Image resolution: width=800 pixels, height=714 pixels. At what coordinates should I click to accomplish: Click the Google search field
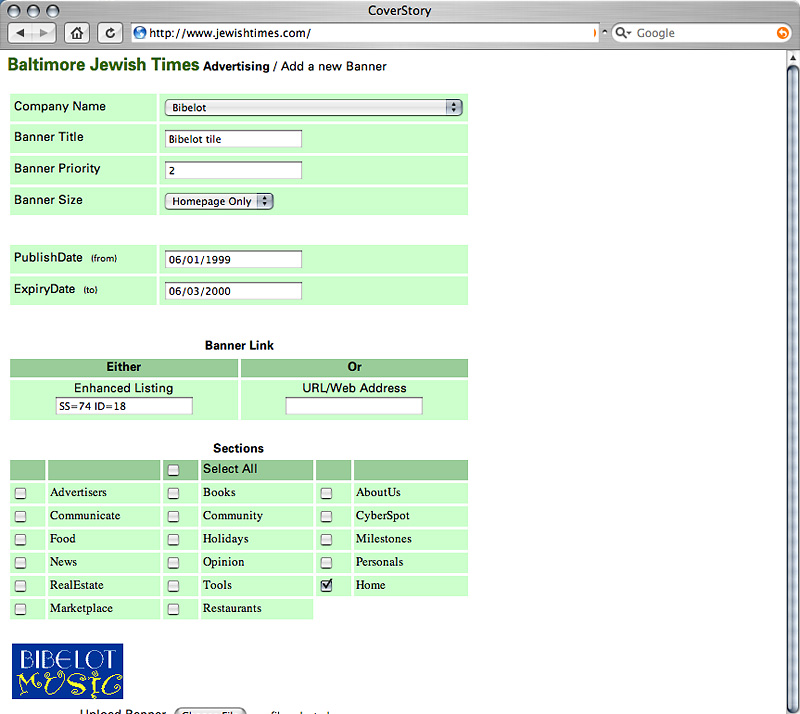click(704, 33)
